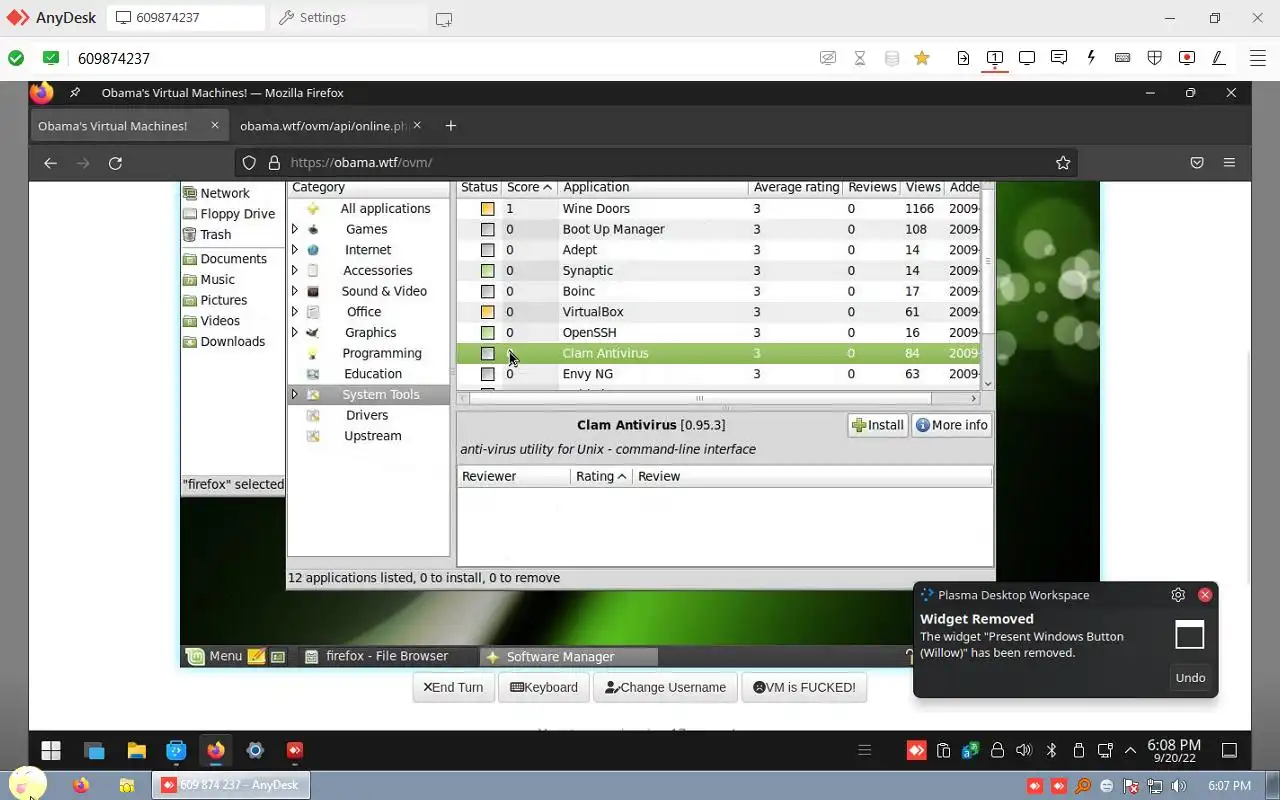
Task: Expand the Accessories category
Action: [295, 270]
